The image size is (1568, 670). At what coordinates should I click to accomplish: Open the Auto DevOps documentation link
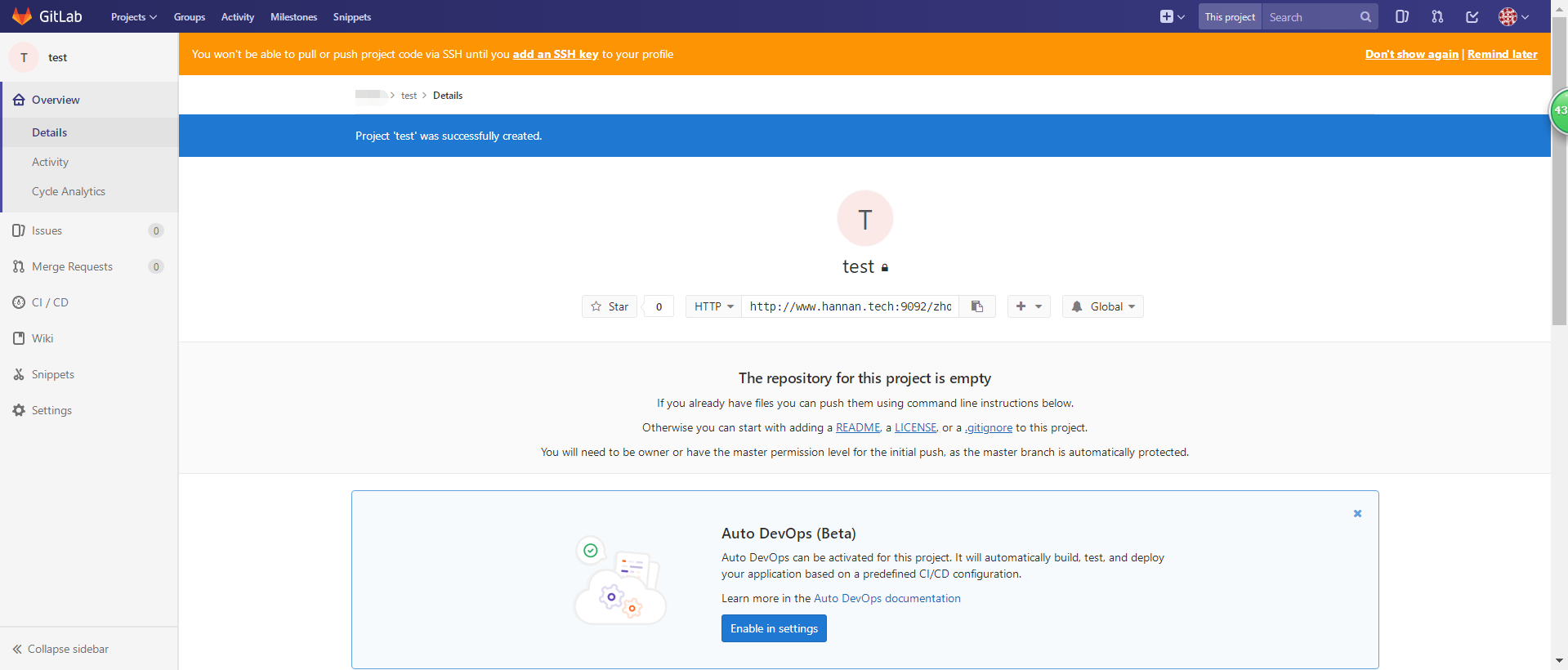(x=887, y=598)
